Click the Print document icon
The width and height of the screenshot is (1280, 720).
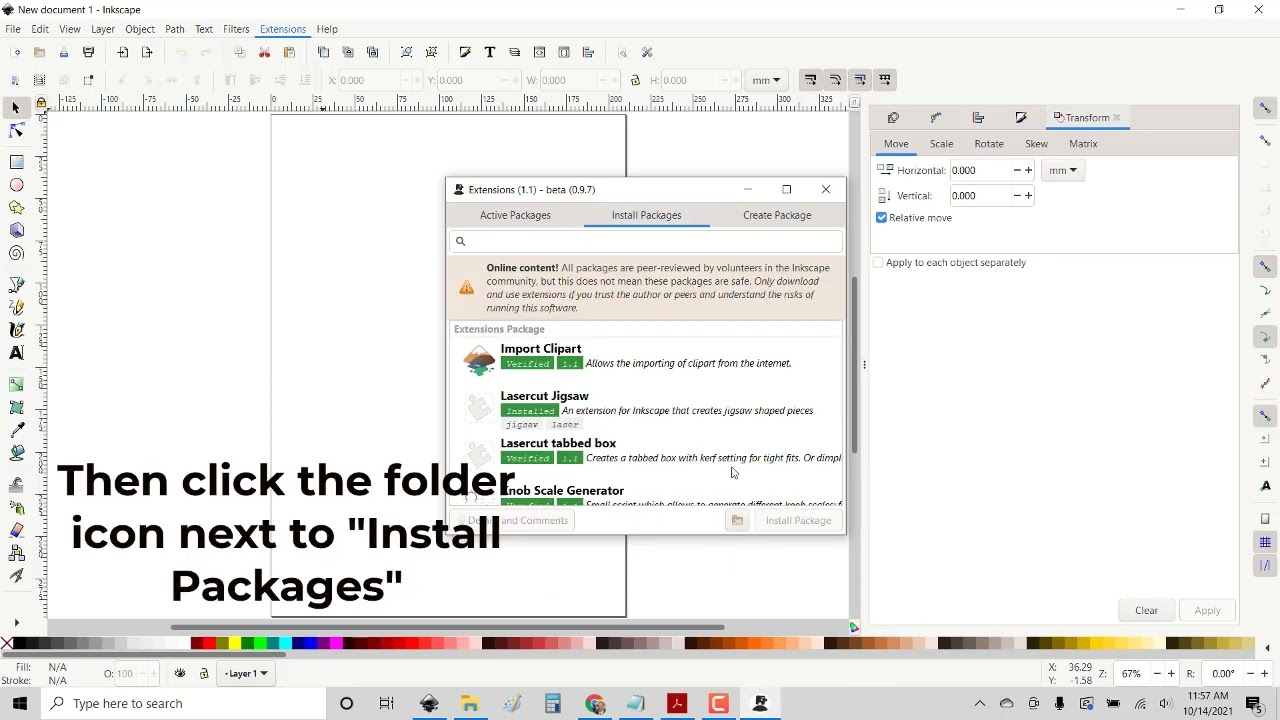pos(88,52)
